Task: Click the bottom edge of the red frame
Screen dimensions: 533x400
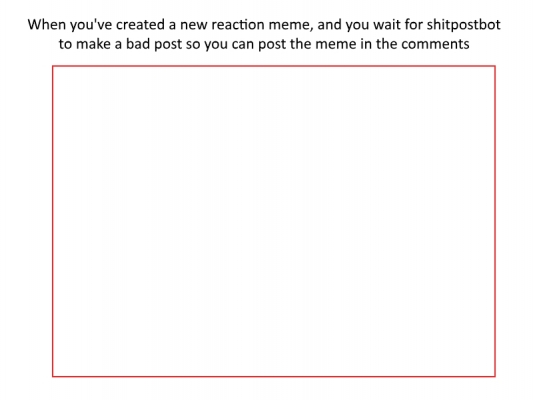Action: point(274,376)
